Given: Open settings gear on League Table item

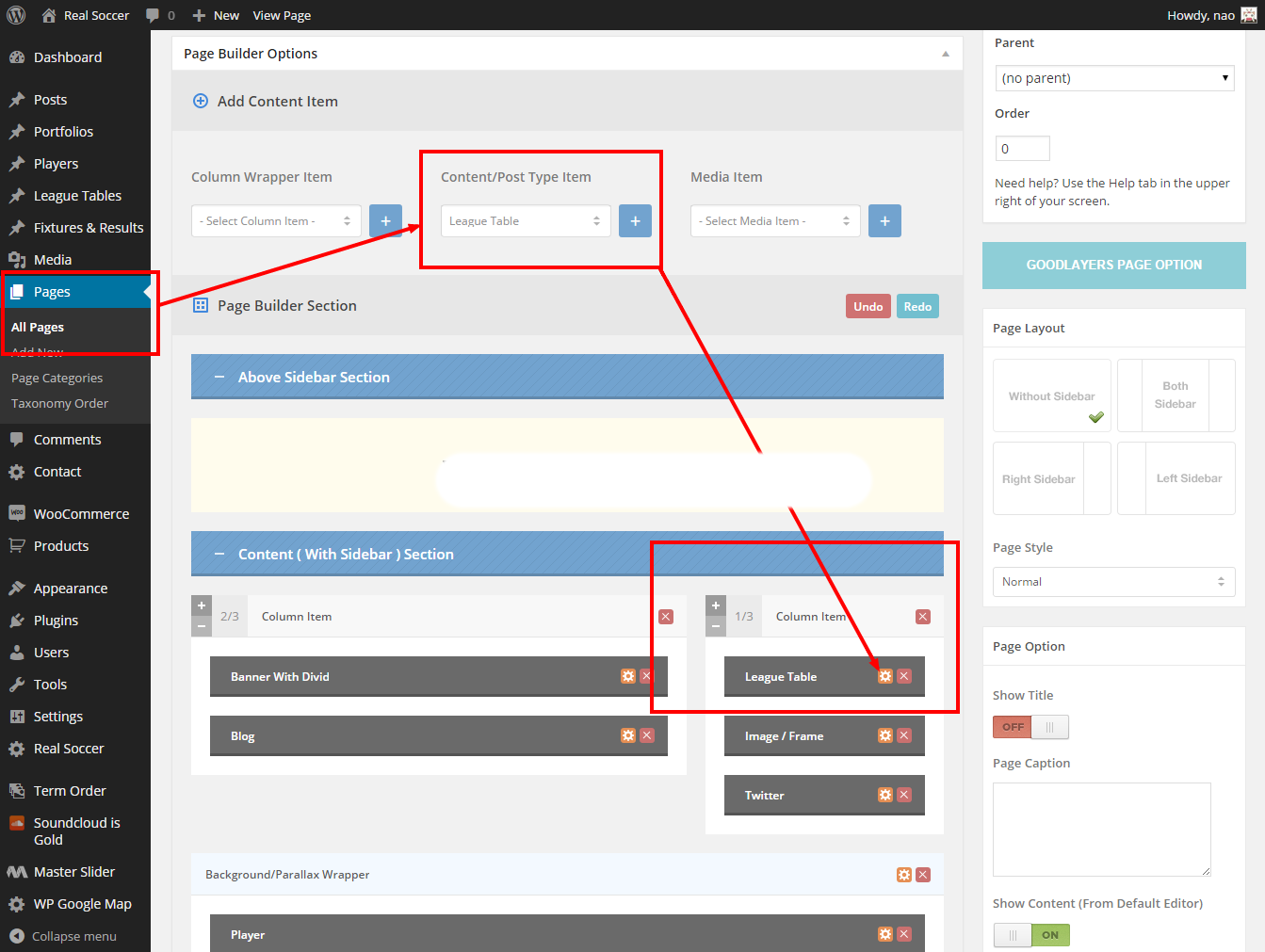Looking at the screenshot, I should pyautogui.click(x=884, y=676).
